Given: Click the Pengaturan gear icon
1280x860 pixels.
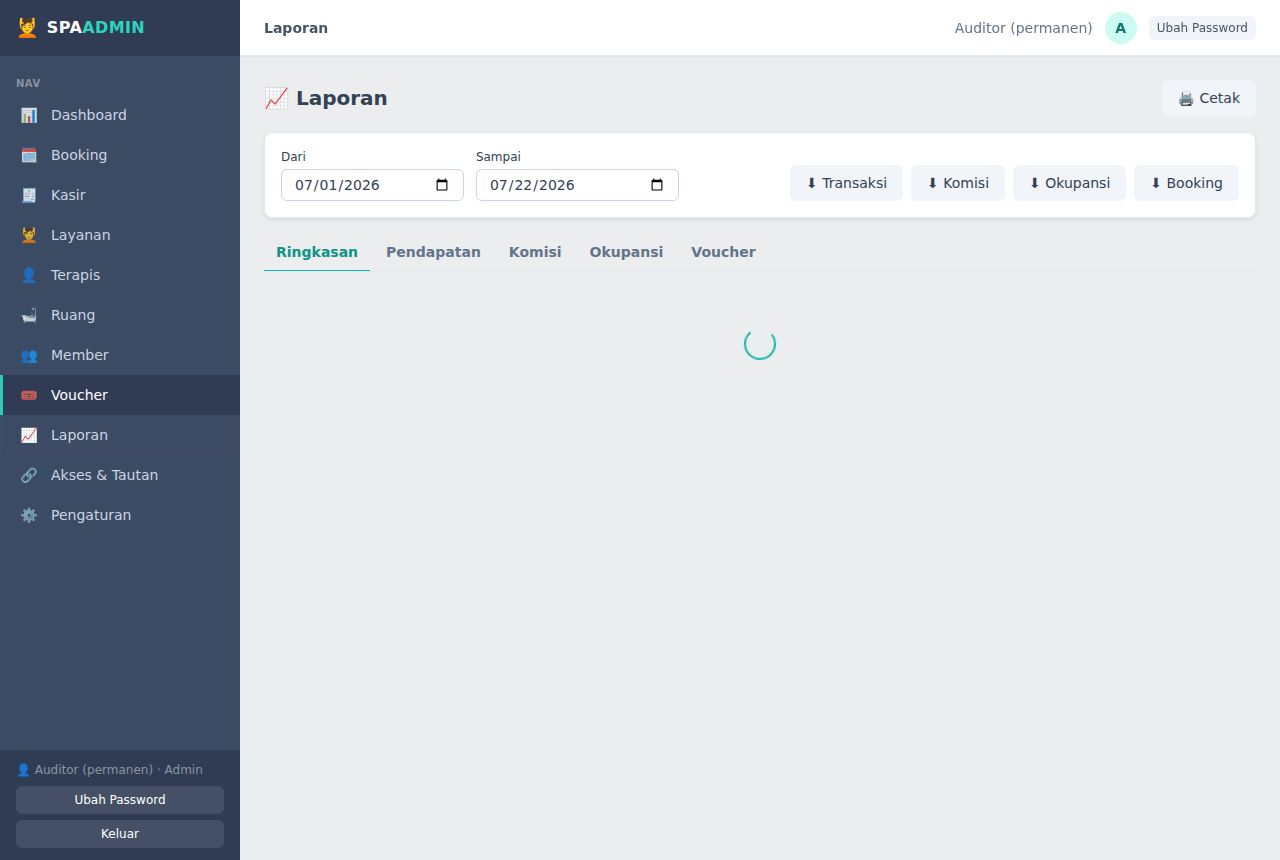Looking at the screenshot, I should click(29, 515).
